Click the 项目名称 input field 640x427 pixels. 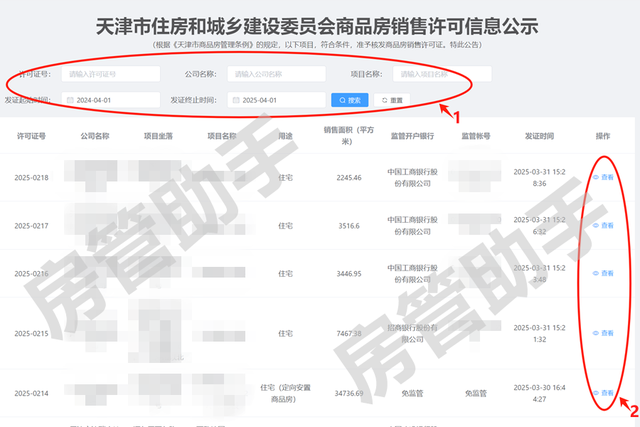pyautogui.click(x=442, y=74)
